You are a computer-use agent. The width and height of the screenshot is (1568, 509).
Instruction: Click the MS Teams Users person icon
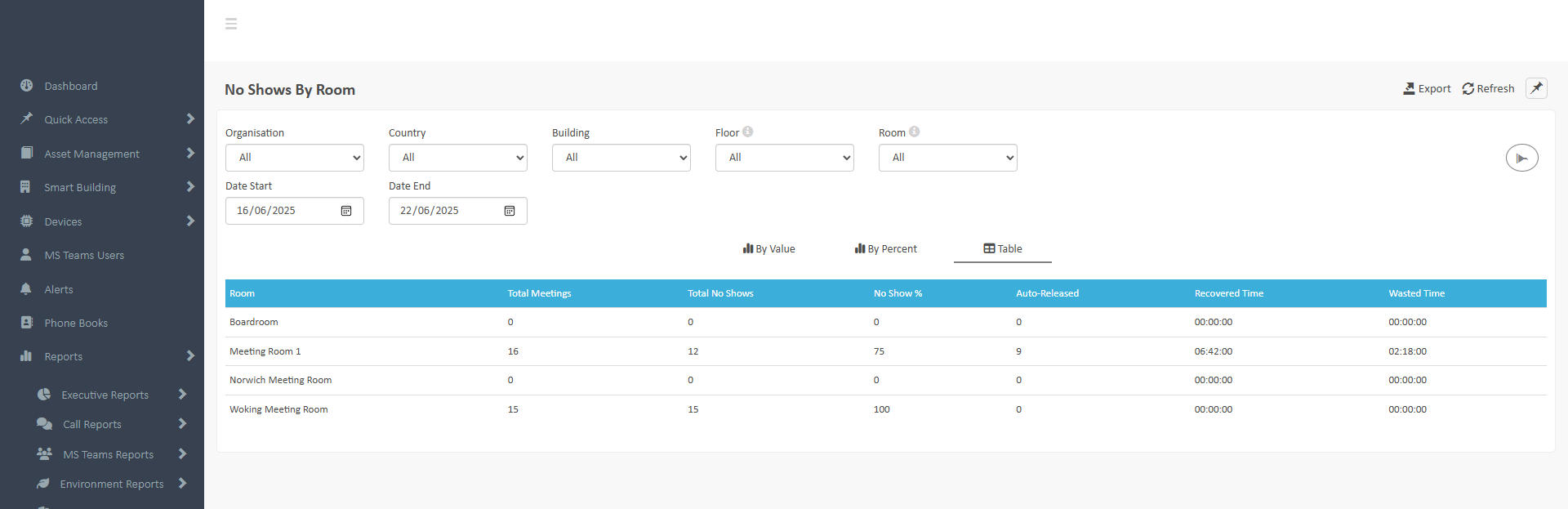[26, 255]
